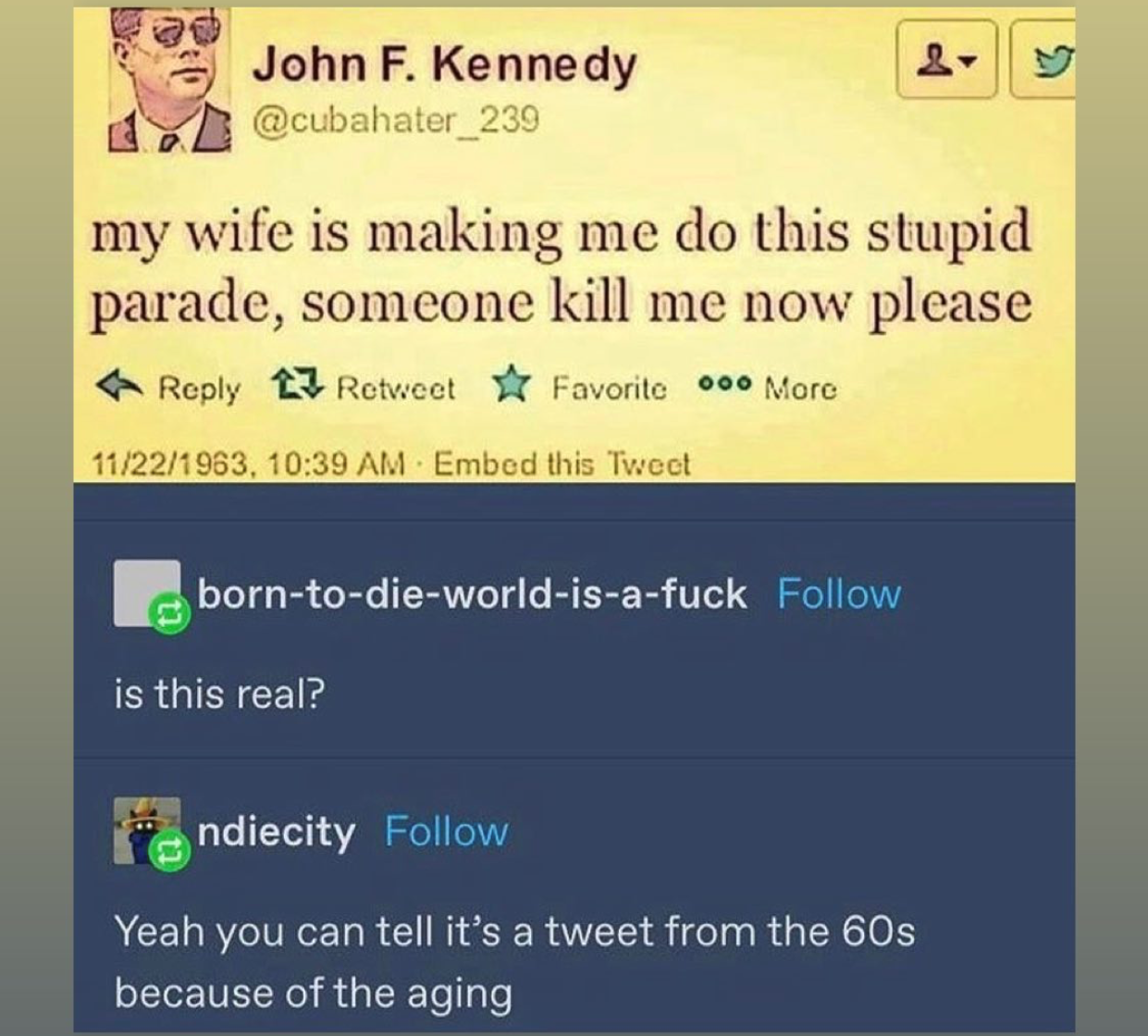The height and width of the screenshot is (1036, 1148).
Task: Open the user follow dropdown button
Action: tap(946, 59)
